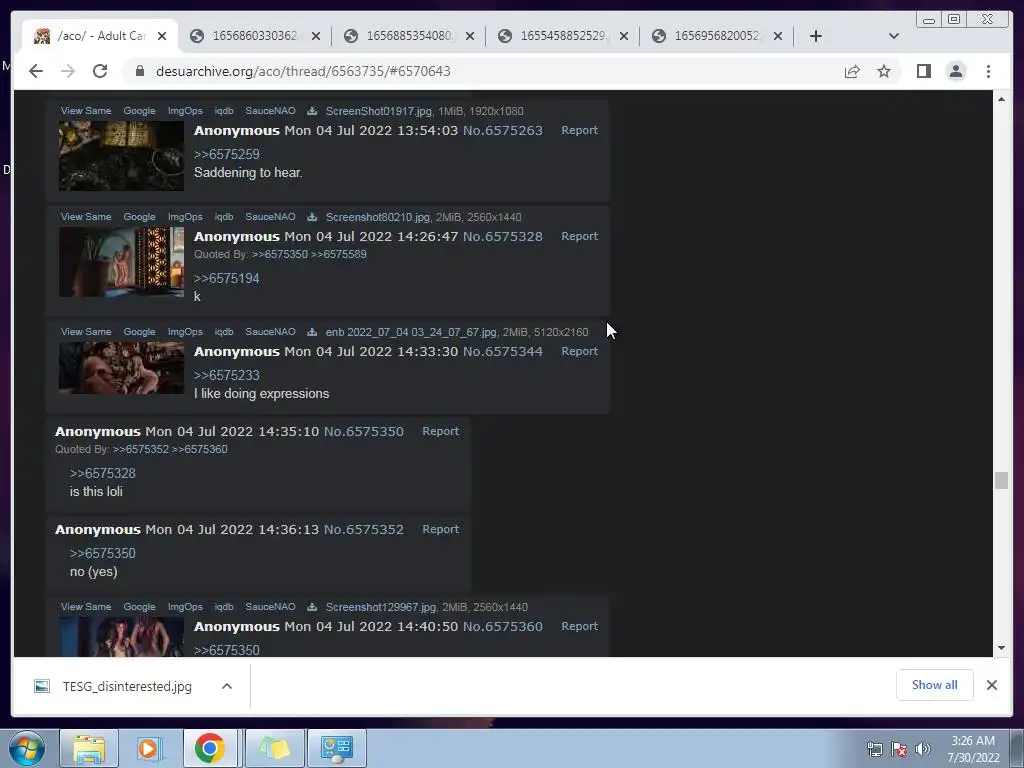Open media player from taskbar

click(x=148, y=748)
